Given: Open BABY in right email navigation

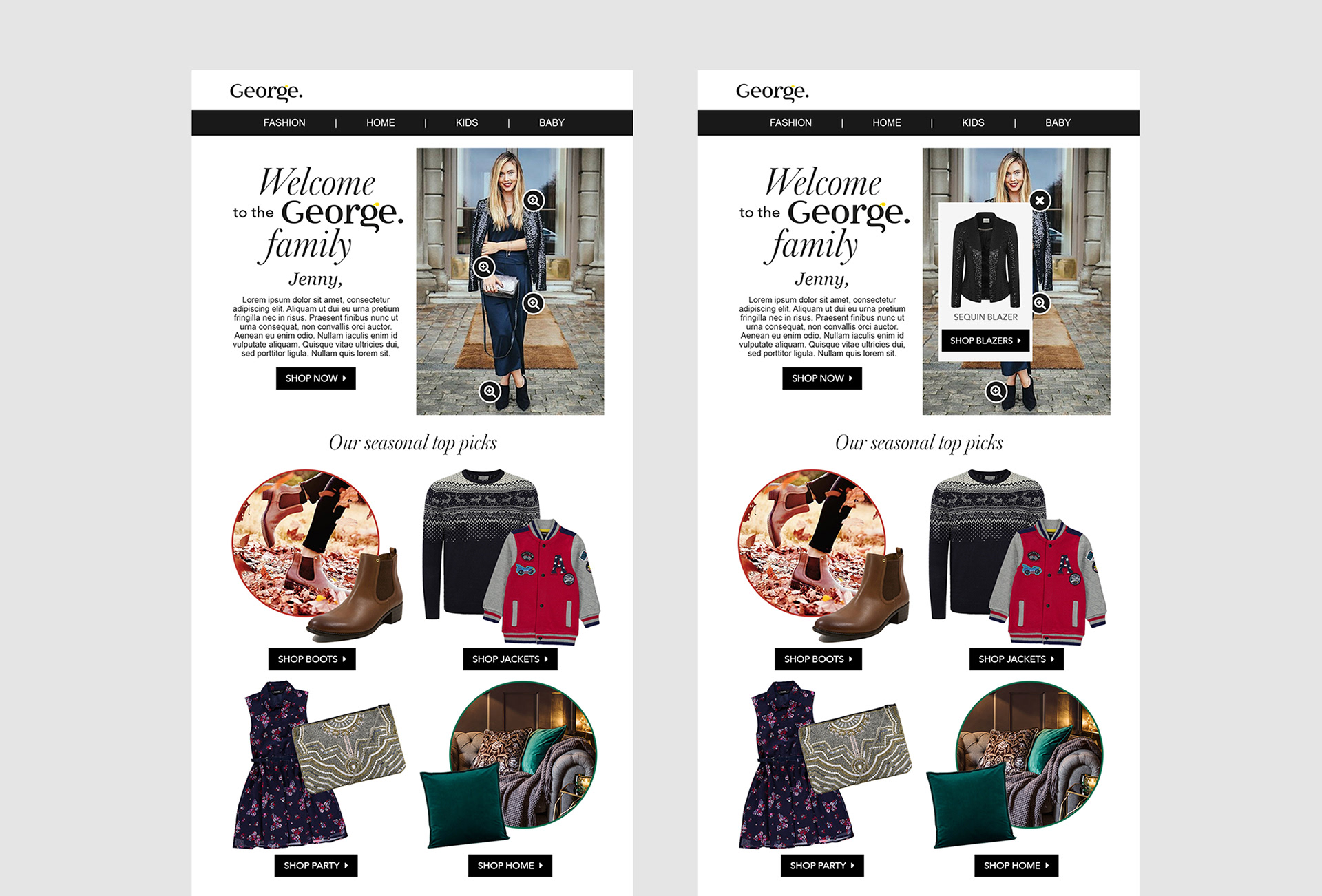Looking at the screenshot, I should point(1058,122).
